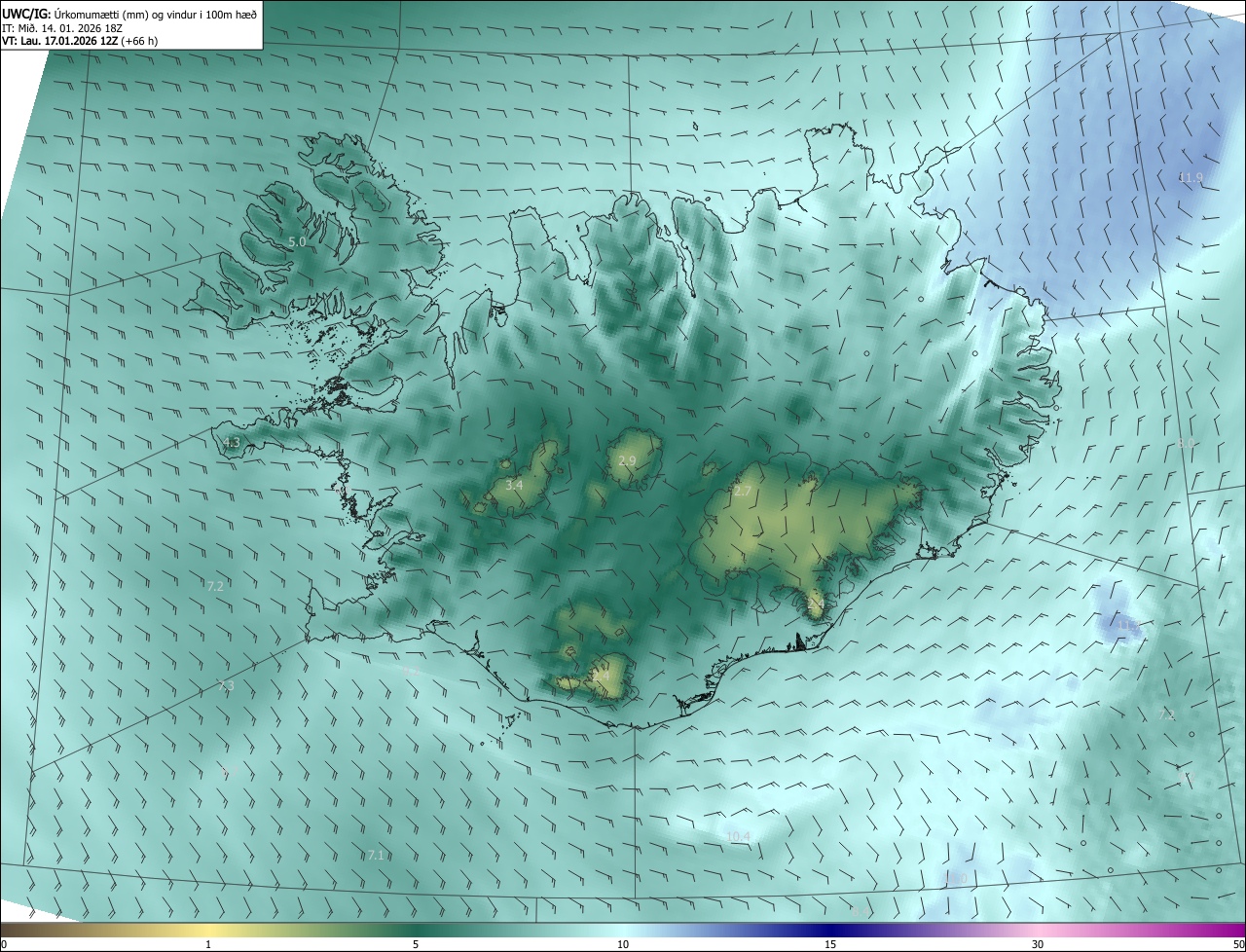The image size is (1246, 952).
Task: Click the '1' tick label on color scale
Action: point(208,944)
